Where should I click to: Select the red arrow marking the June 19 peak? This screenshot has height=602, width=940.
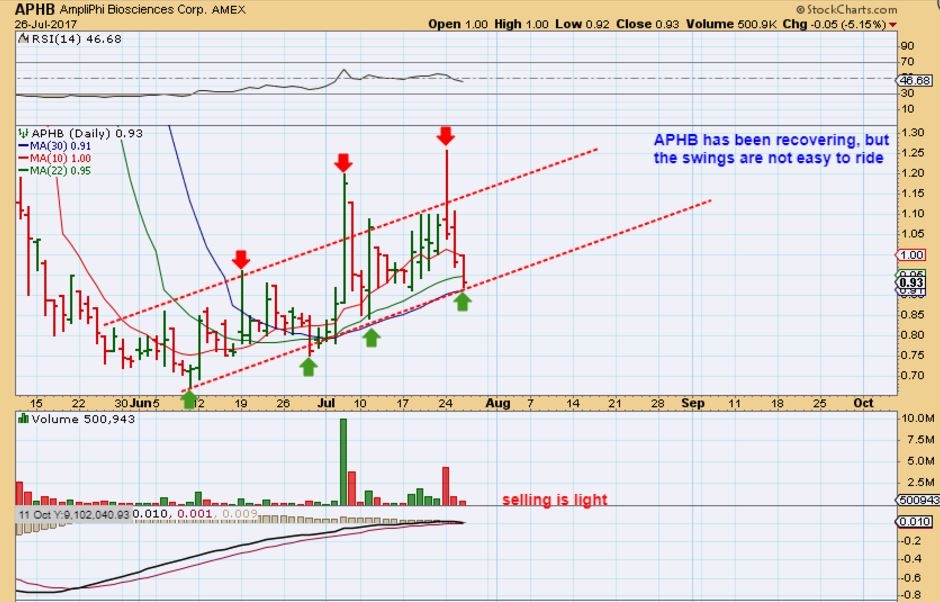(x=241, y=260)
